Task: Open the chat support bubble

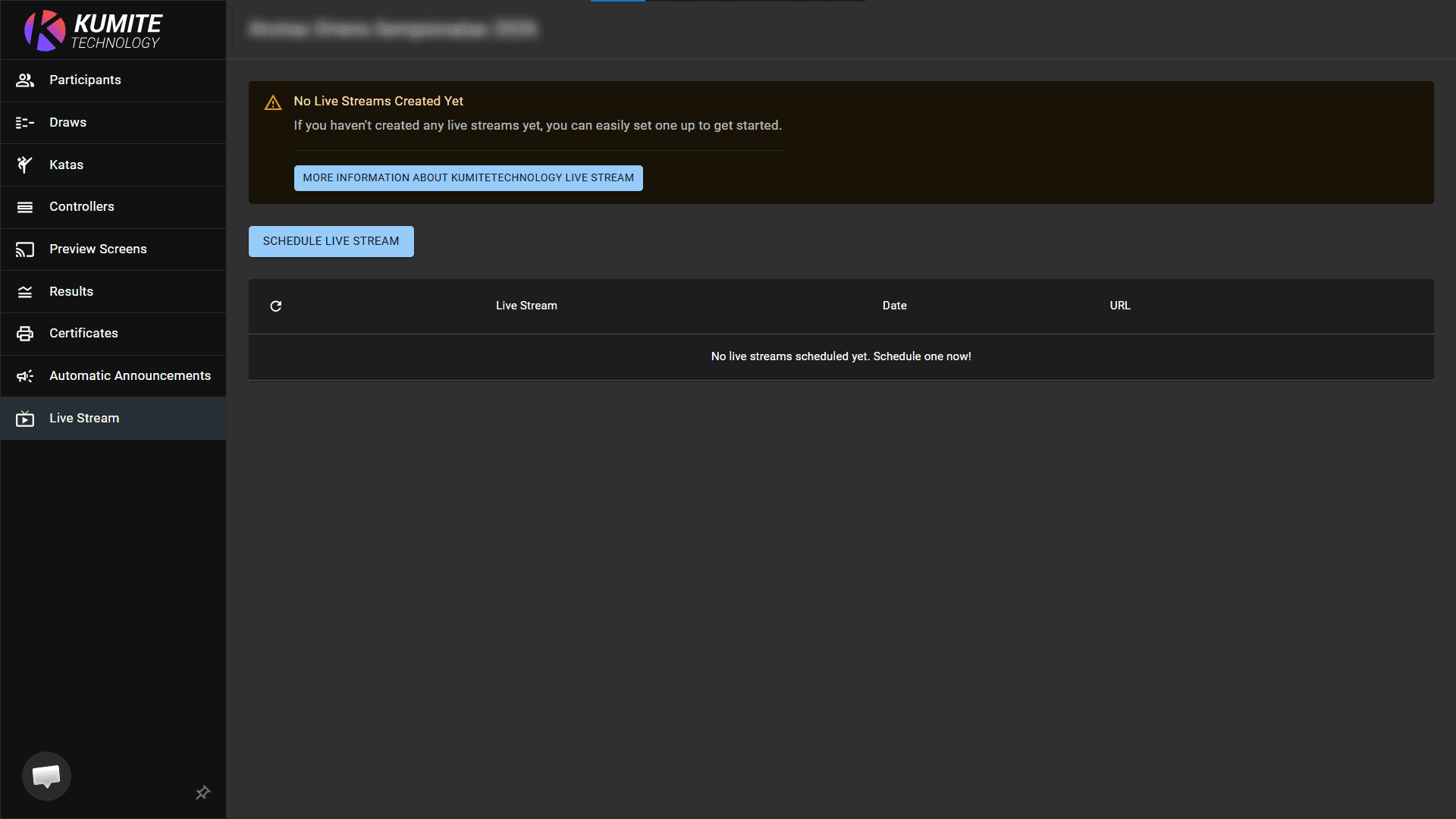Action: pyautogui.click(x=46, y=776)
